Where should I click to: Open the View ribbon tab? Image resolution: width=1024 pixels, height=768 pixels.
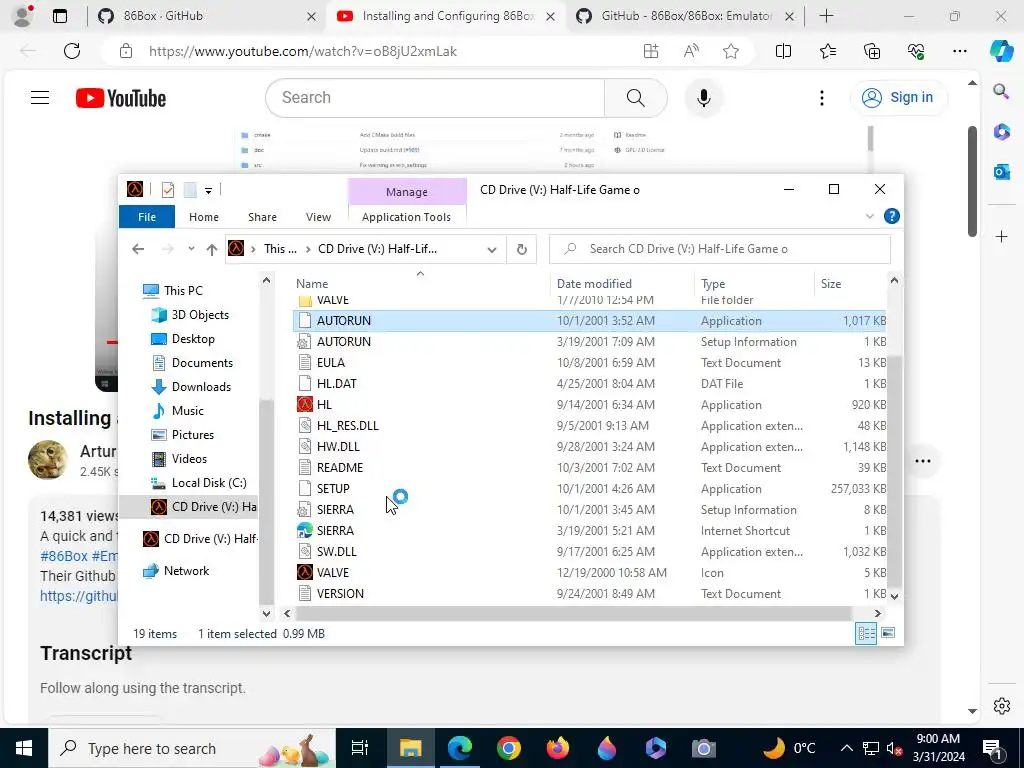[318, 217]
